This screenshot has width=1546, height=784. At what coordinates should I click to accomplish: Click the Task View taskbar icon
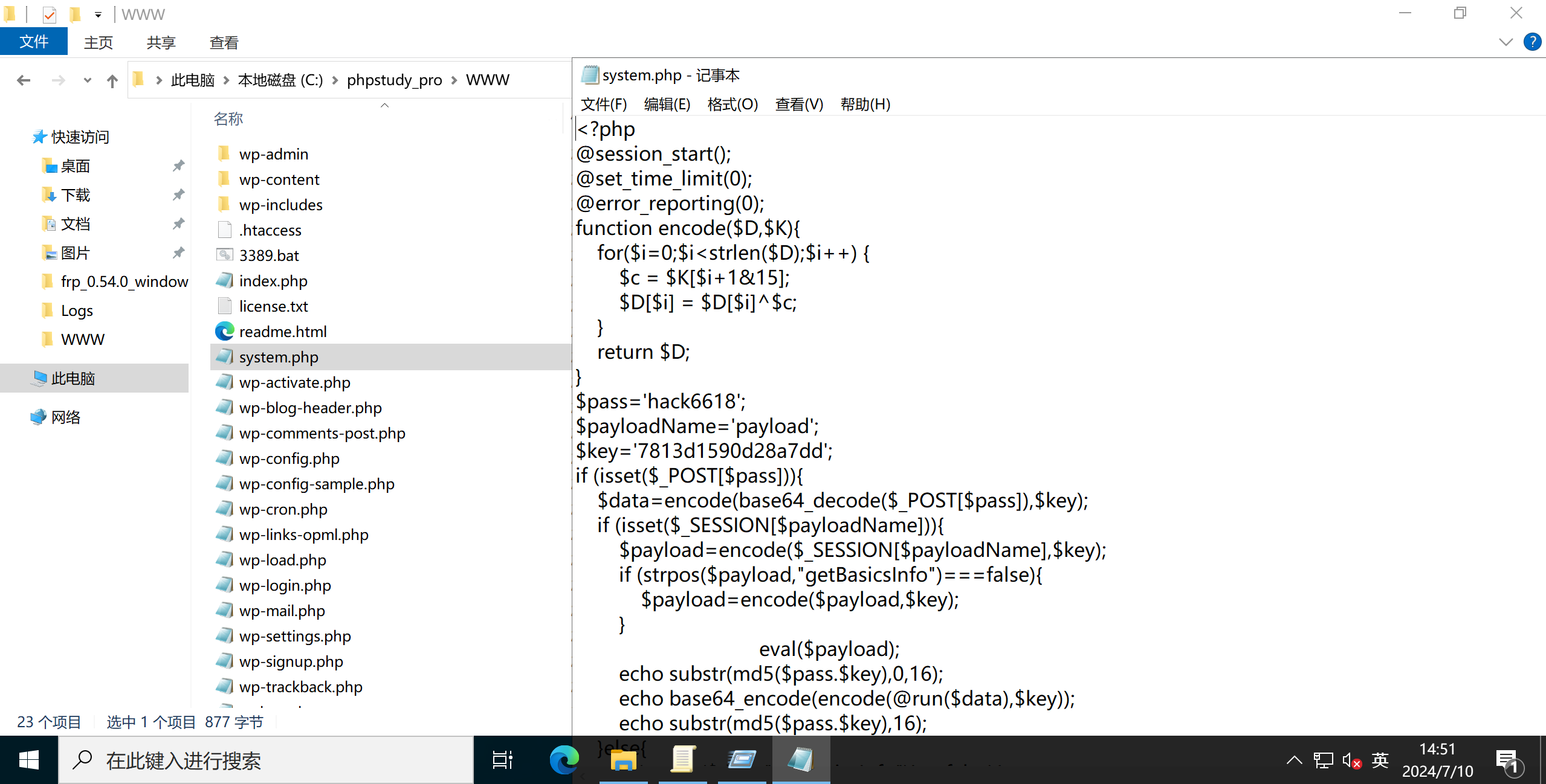[502, 760]
